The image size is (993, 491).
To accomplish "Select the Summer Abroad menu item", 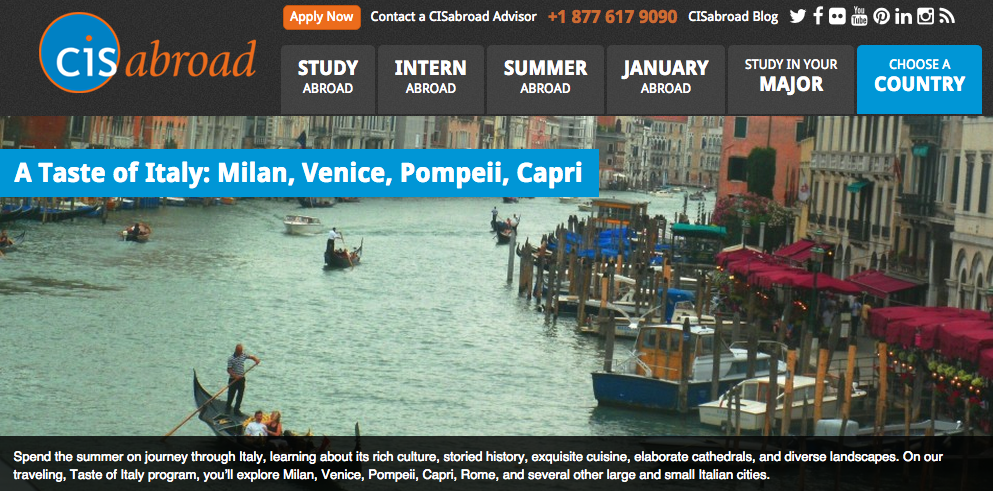I will [x=545, y=79].
